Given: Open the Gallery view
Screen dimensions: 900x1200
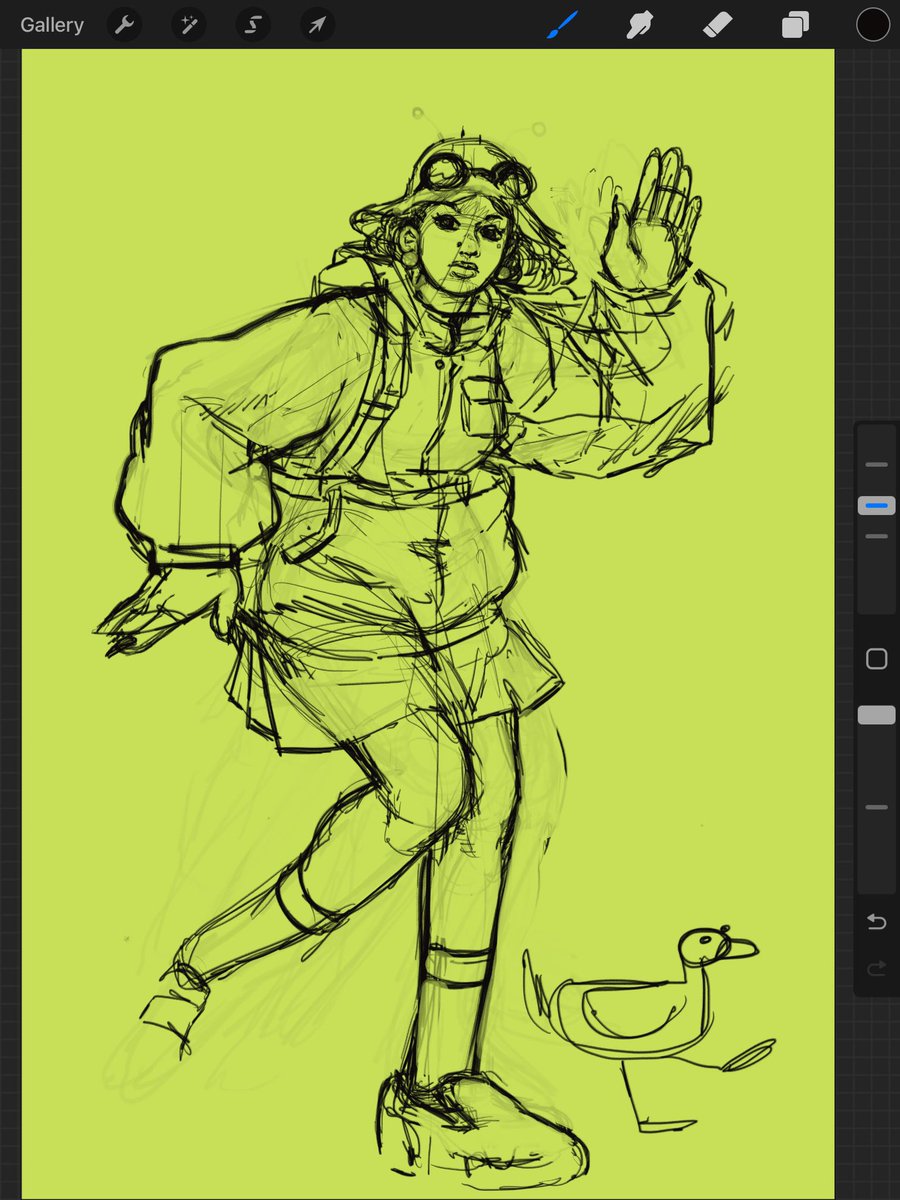Looking at the screenshot, I should tap(52, 25).
